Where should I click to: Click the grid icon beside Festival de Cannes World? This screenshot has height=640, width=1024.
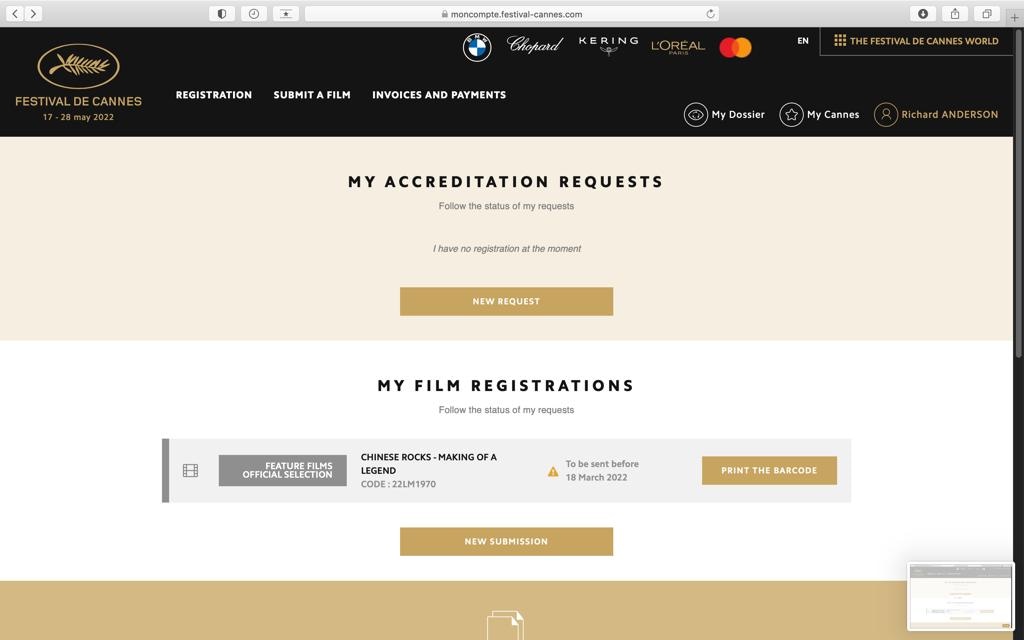pyautogui.click(x=840, y=40)
